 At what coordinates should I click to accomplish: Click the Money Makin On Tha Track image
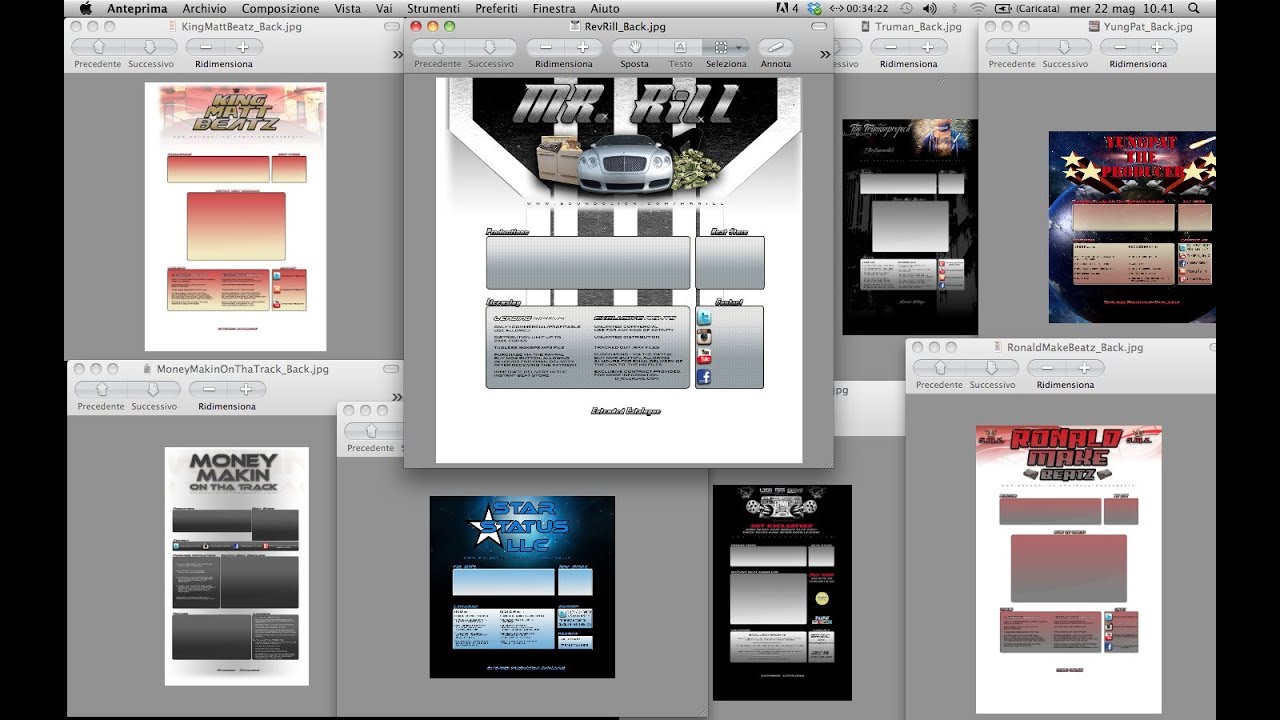tap(236, 566)
